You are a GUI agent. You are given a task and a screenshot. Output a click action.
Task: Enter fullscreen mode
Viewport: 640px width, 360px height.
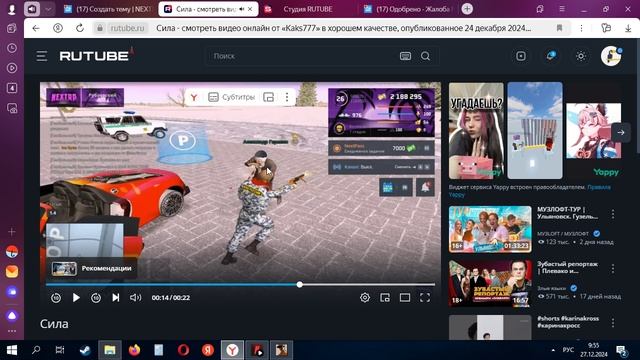coord(425,298)
